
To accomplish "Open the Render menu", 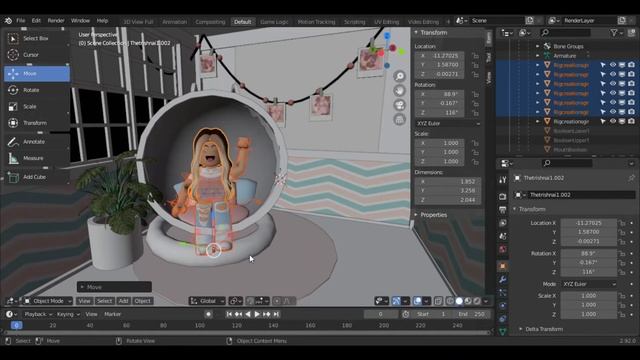I will click(56, 21).
